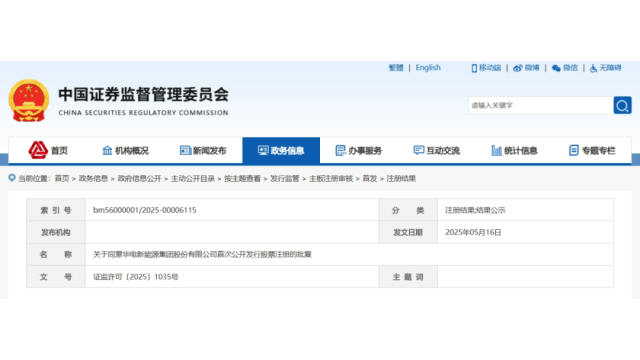Click the Weibo icon in top bar

(518, 68)
